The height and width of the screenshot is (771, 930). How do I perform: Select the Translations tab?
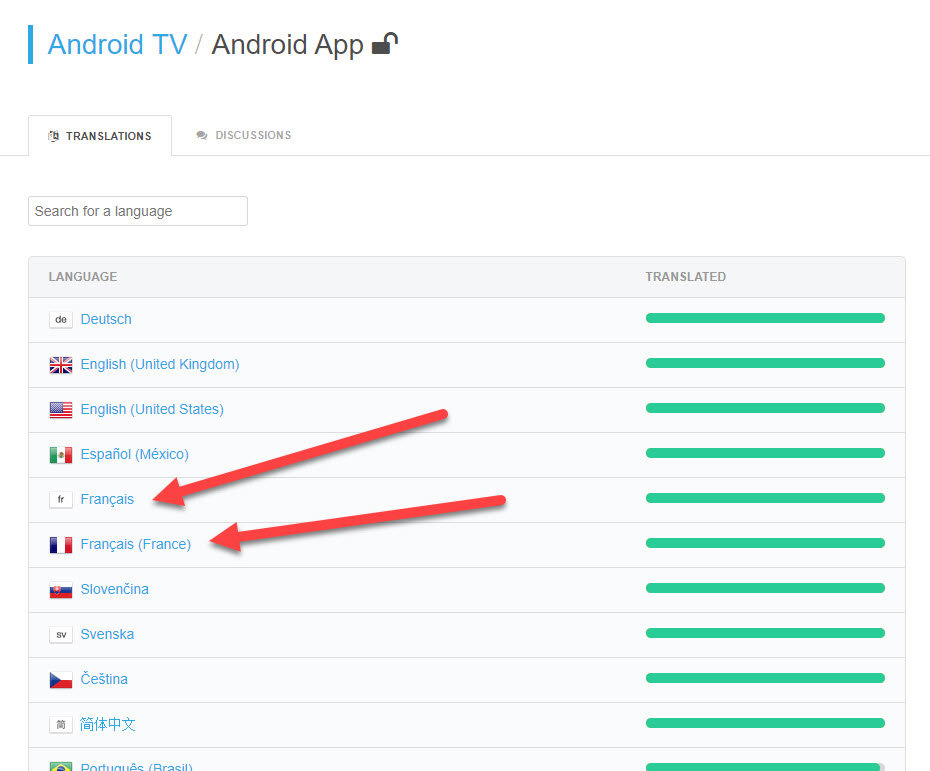tap(100, 136)
